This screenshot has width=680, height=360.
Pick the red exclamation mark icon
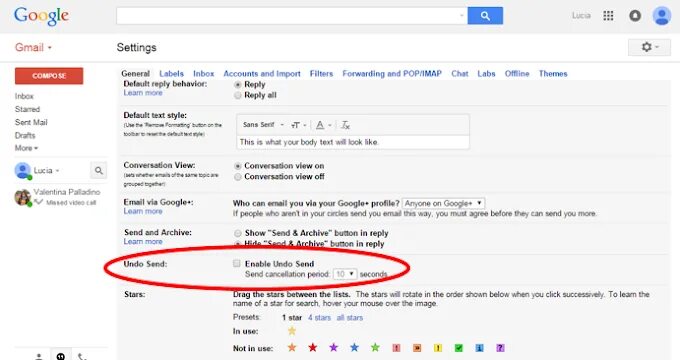coord(396,348)
